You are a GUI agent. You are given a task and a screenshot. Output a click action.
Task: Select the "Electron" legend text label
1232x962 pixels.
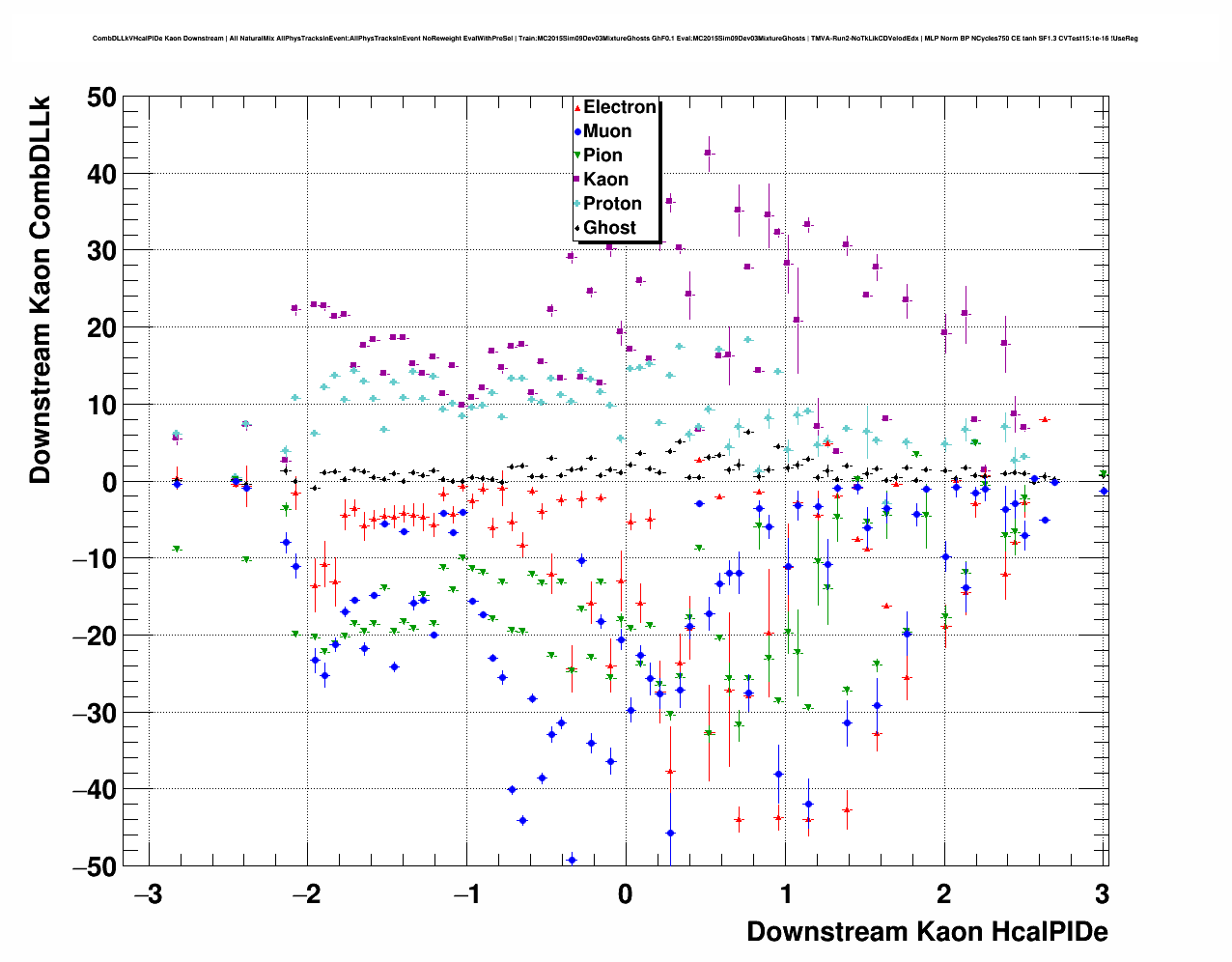click(620, 107)
